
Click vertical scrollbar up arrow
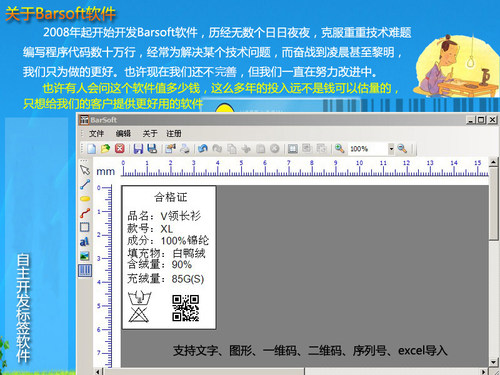coord(493,162)
